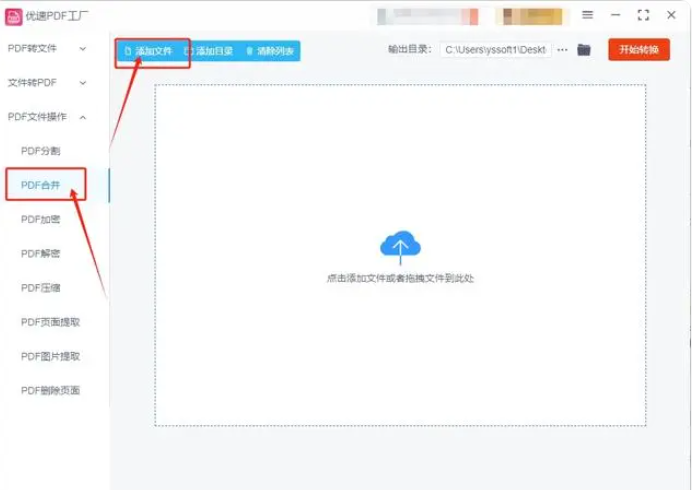694x490 pixels.
Task: Open the PDF压缩 function
Action: coord(41,288)
